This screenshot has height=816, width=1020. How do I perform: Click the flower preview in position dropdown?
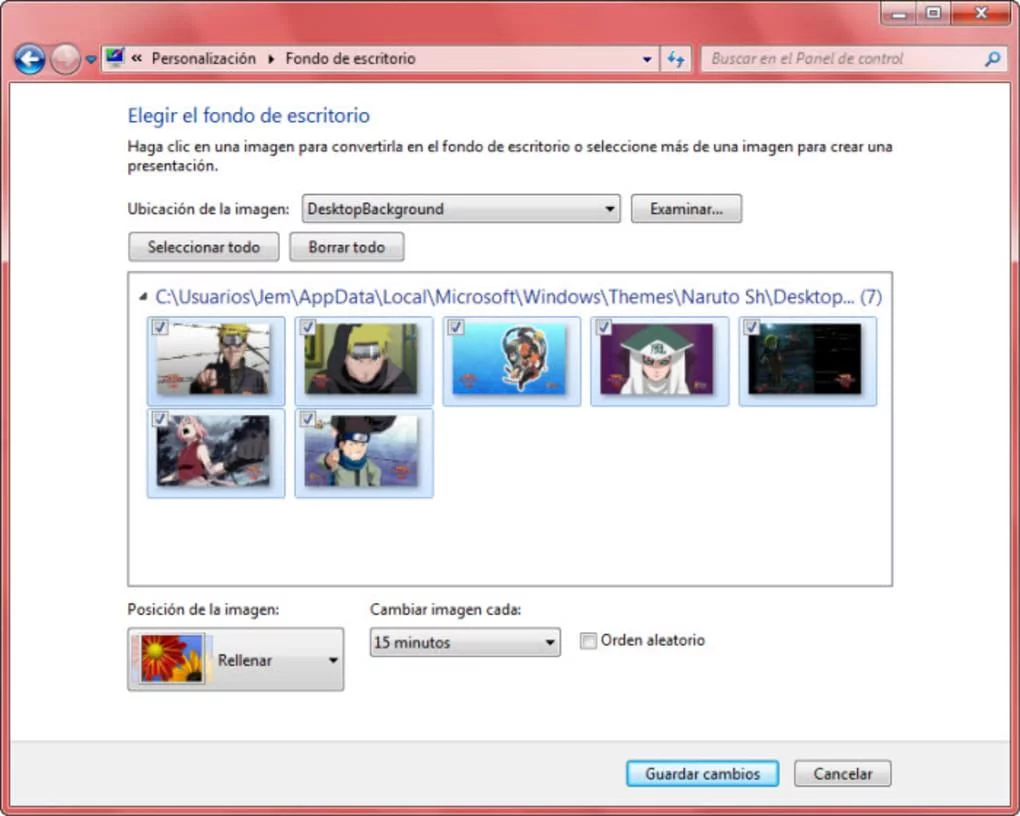(x=172, y=659)
